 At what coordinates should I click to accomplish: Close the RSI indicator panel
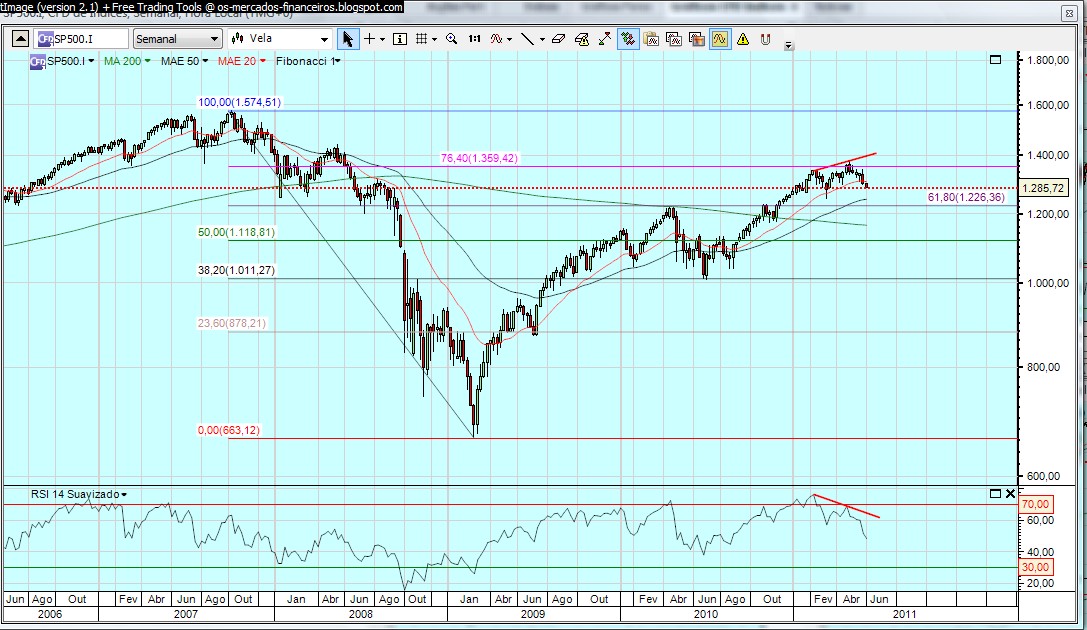pyautogui.click(x=1010, y=493)
